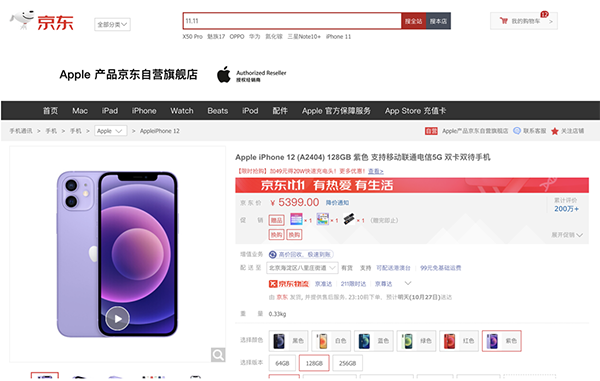Click the 三星Note10+ hot search link

pos(304,37)
